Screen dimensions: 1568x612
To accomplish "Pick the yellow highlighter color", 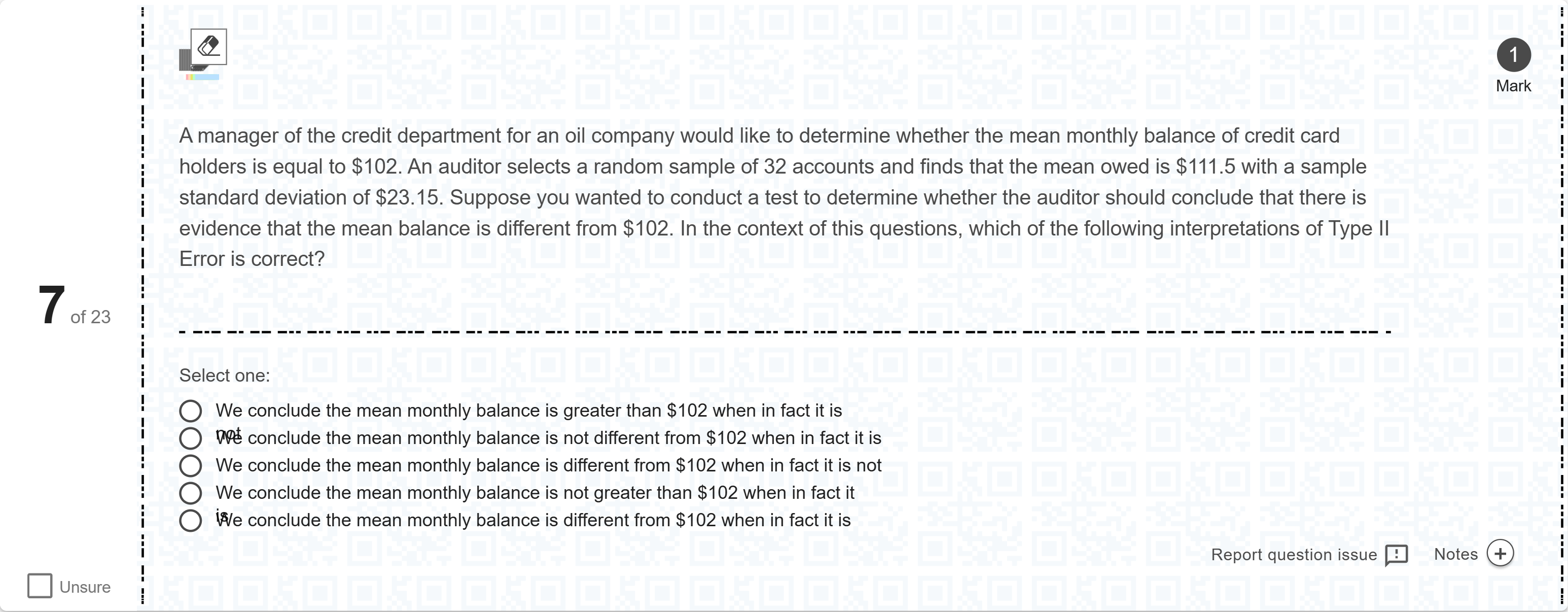I will point(192,77).
